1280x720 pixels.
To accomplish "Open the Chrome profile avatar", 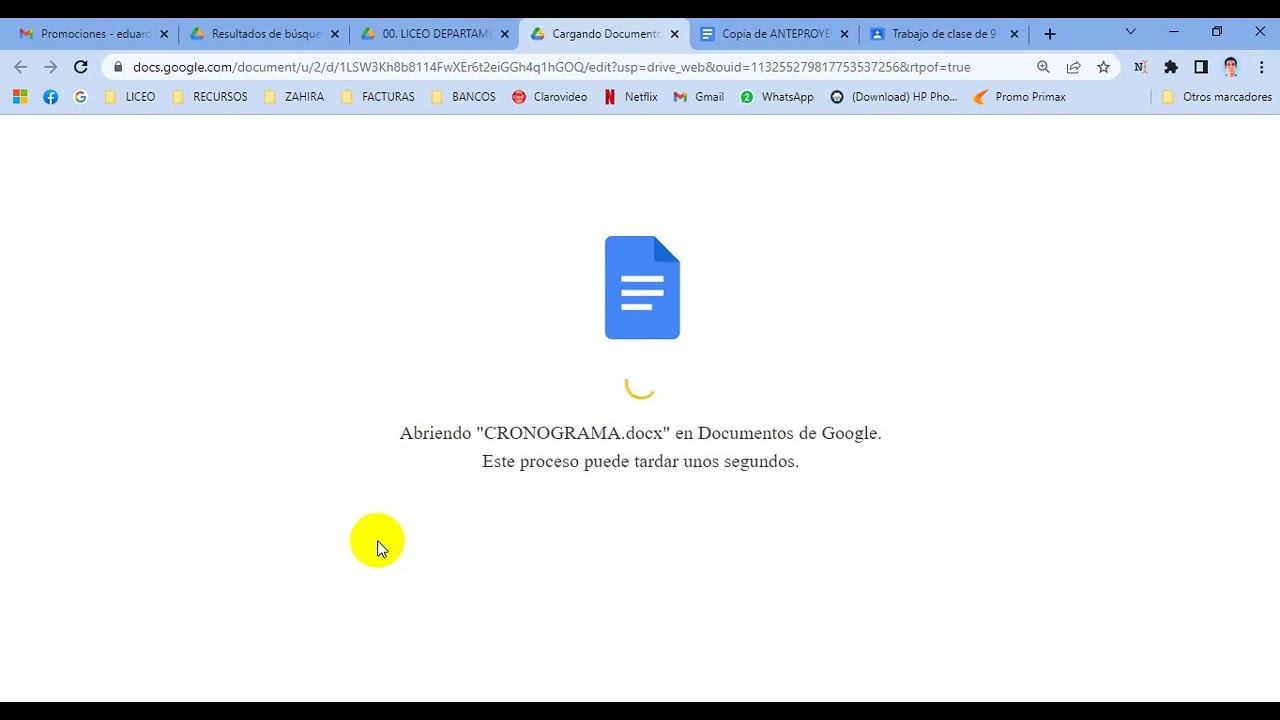I will pyautogui.click(x=1231, y=67).
